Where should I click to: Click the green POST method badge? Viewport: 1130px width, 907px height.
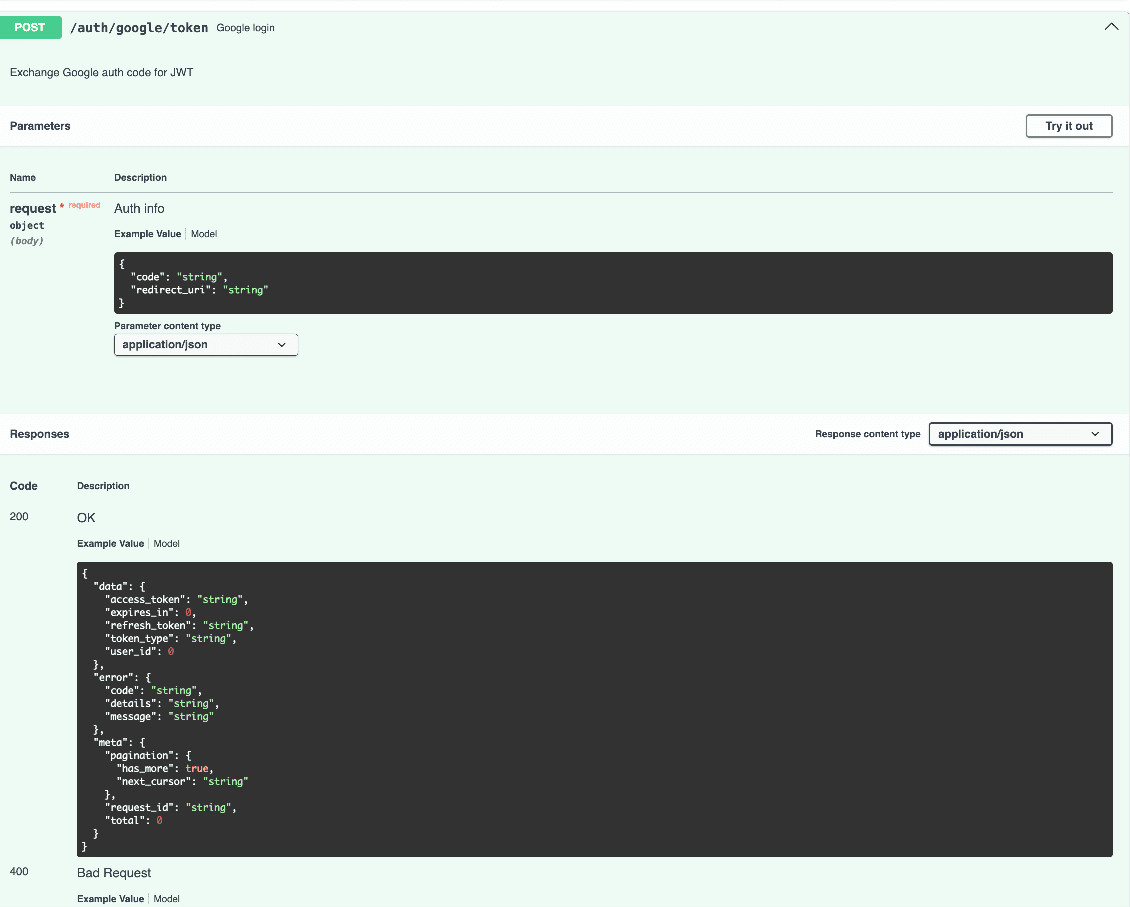(30, 27)
